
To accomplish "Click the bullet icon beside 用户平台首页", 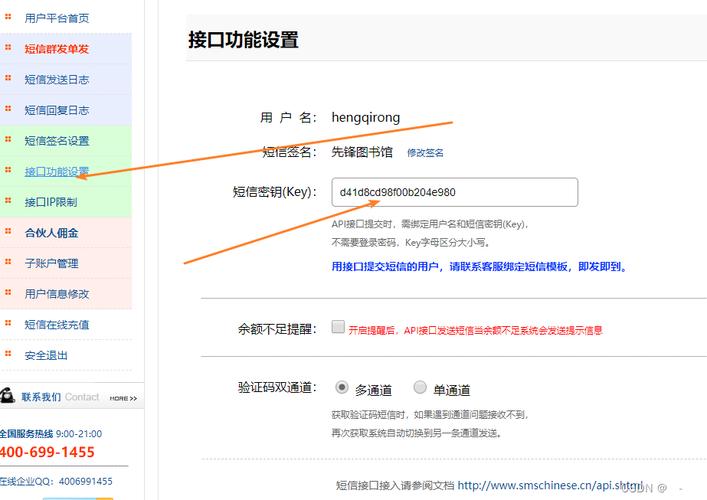I will [x=8, y=17].
